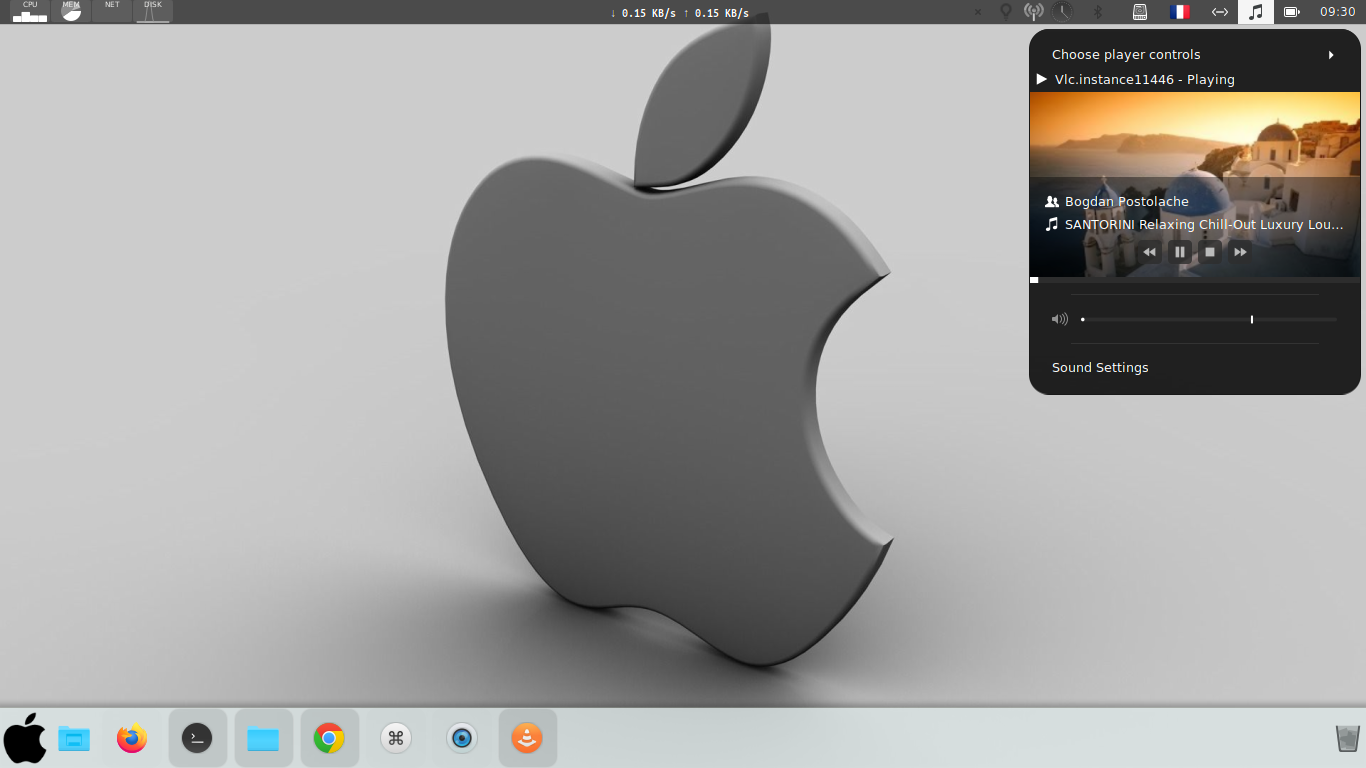Open Sound Settings
The width and height of the screenshot is (1366, 768).
click(1100, 367)
